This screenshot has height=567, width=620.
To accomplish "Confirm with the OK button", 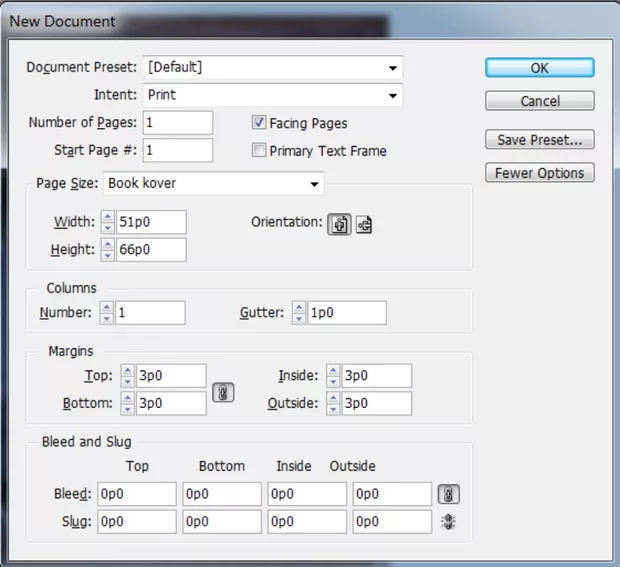I will click(x=540, y=68).
